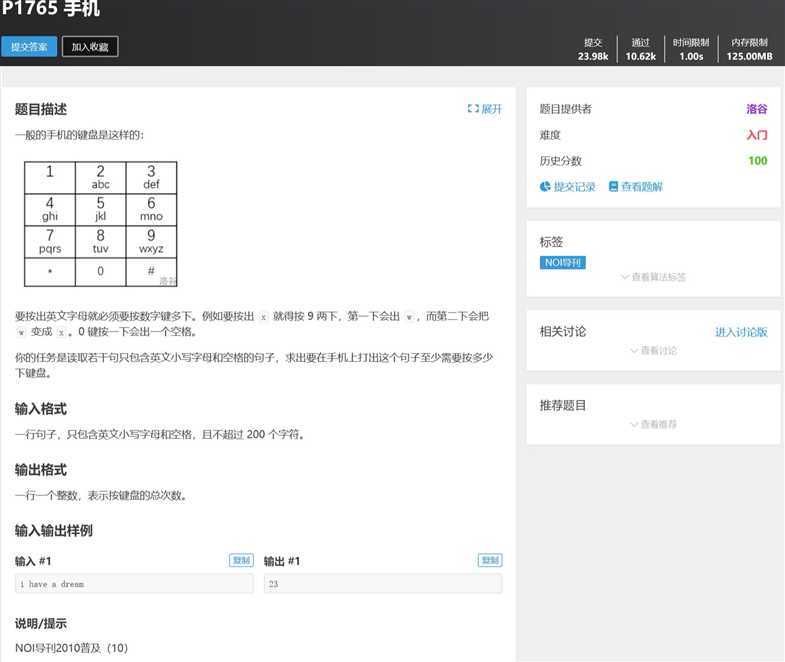Click the NOI导刊 tag

pyautogui.click(x=563, y=263)
